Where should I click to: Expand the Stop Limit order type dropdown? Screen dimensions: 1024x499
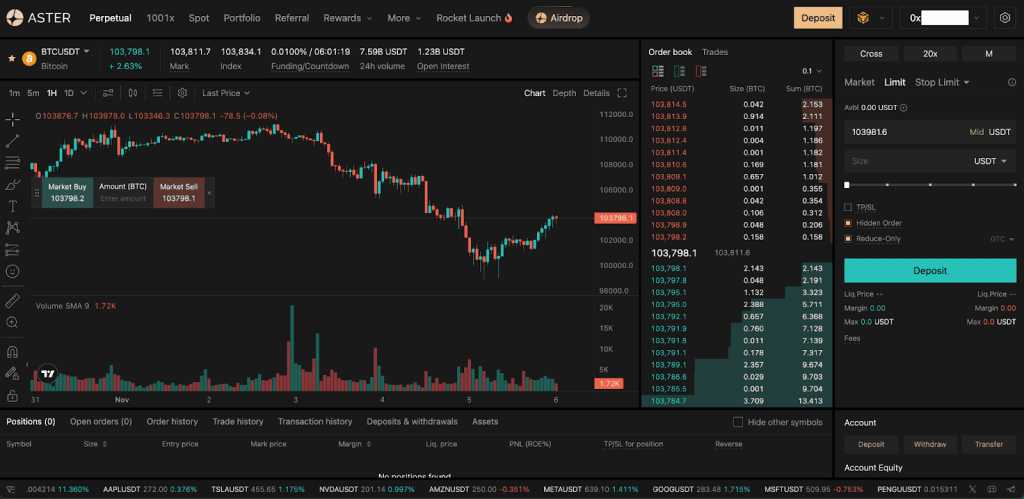click(x=942, y=82)
